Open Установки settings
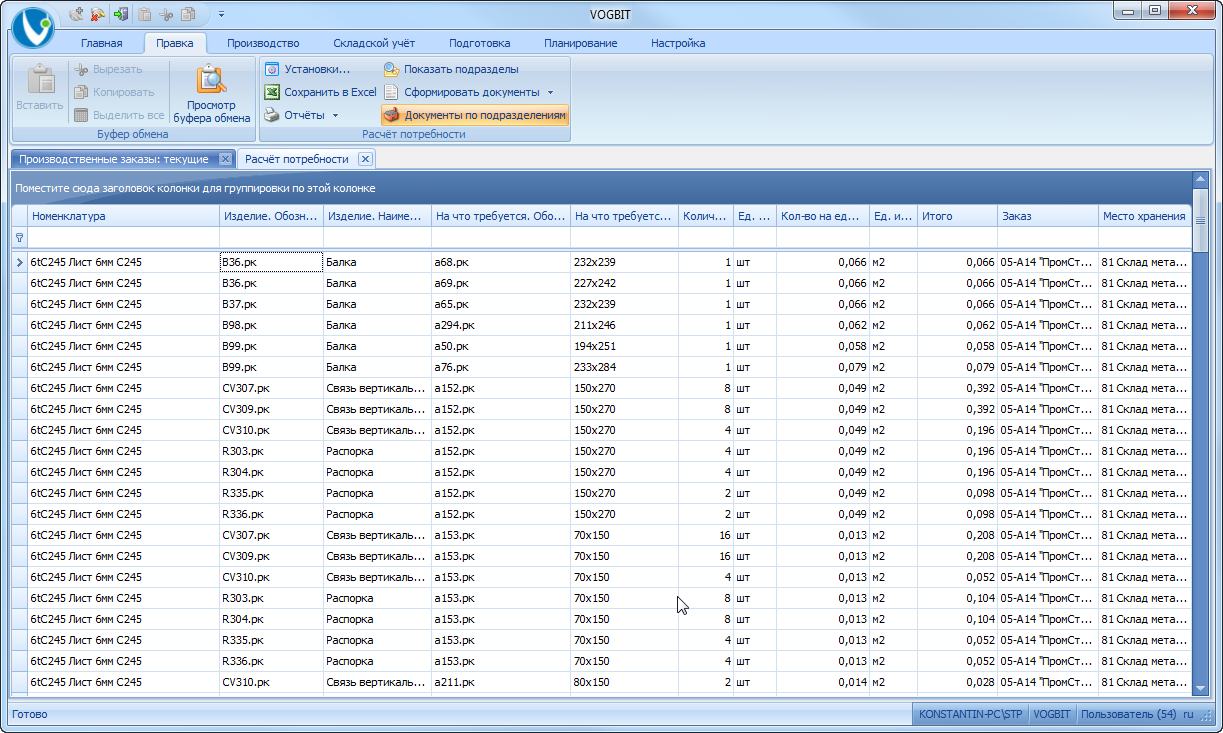This screenshot has width=1223, height=733. click(307, 69)
